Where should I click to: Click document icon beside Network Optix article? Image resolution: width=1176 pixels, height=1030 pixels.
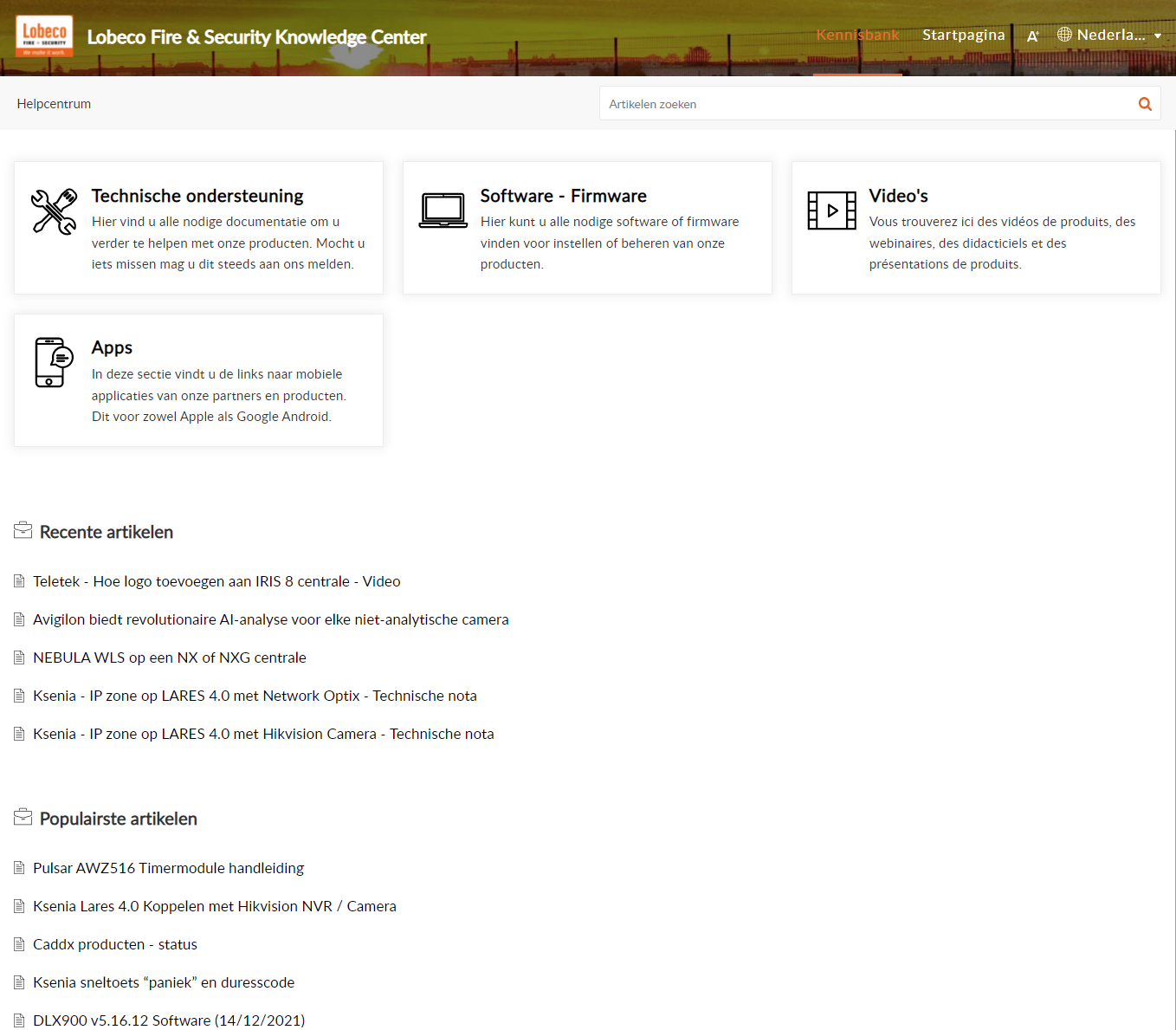point(19,696)
